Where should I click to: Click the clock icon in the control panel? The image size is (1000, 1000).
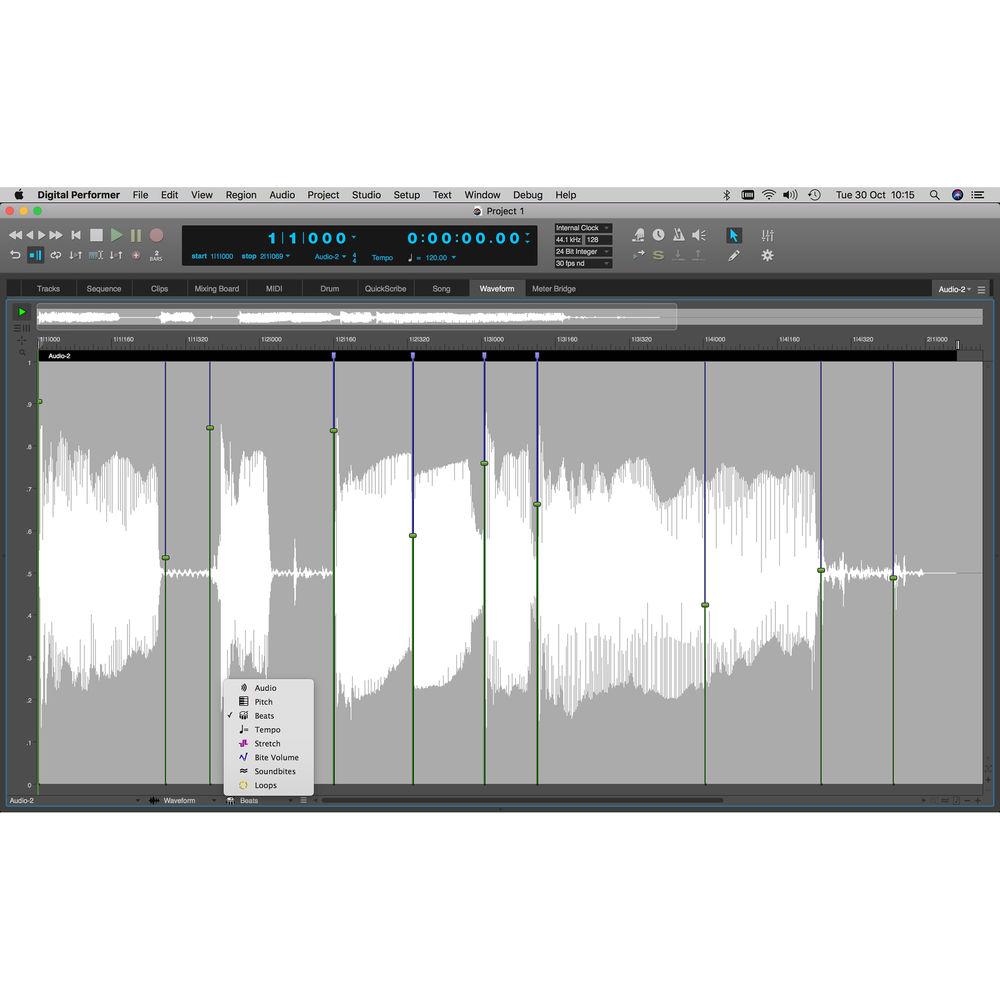pyautogui.click(x=658, y=236)
